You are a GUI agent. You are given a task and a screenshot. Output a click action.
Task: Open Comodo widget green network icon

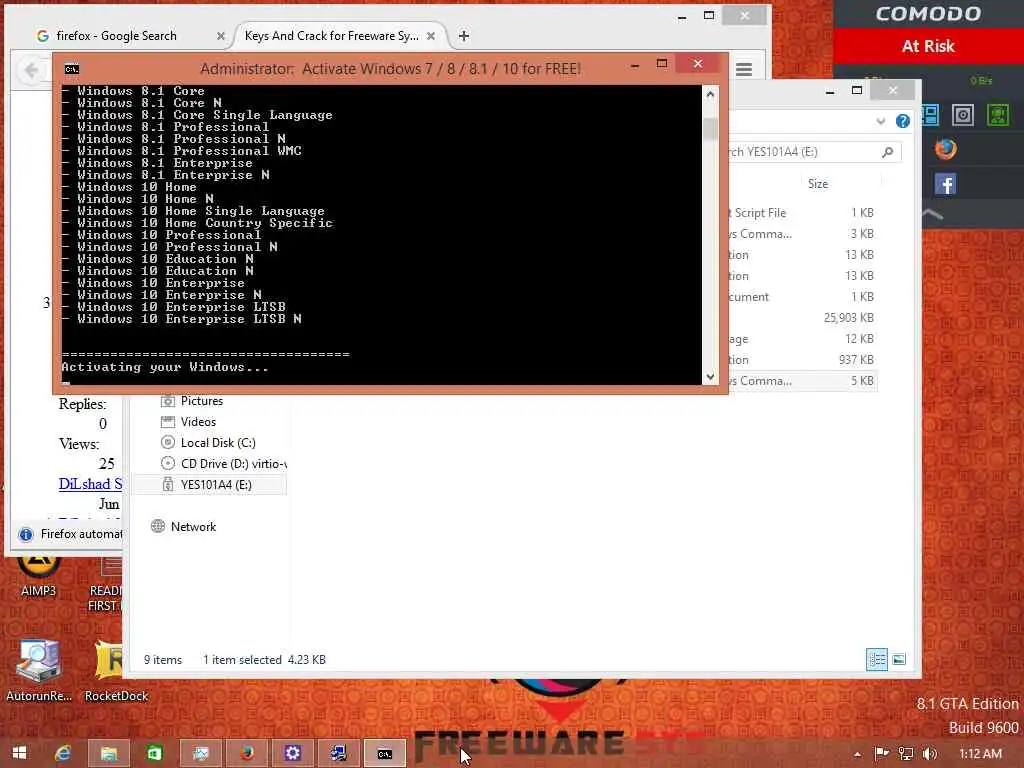click(x=998, y=115)
